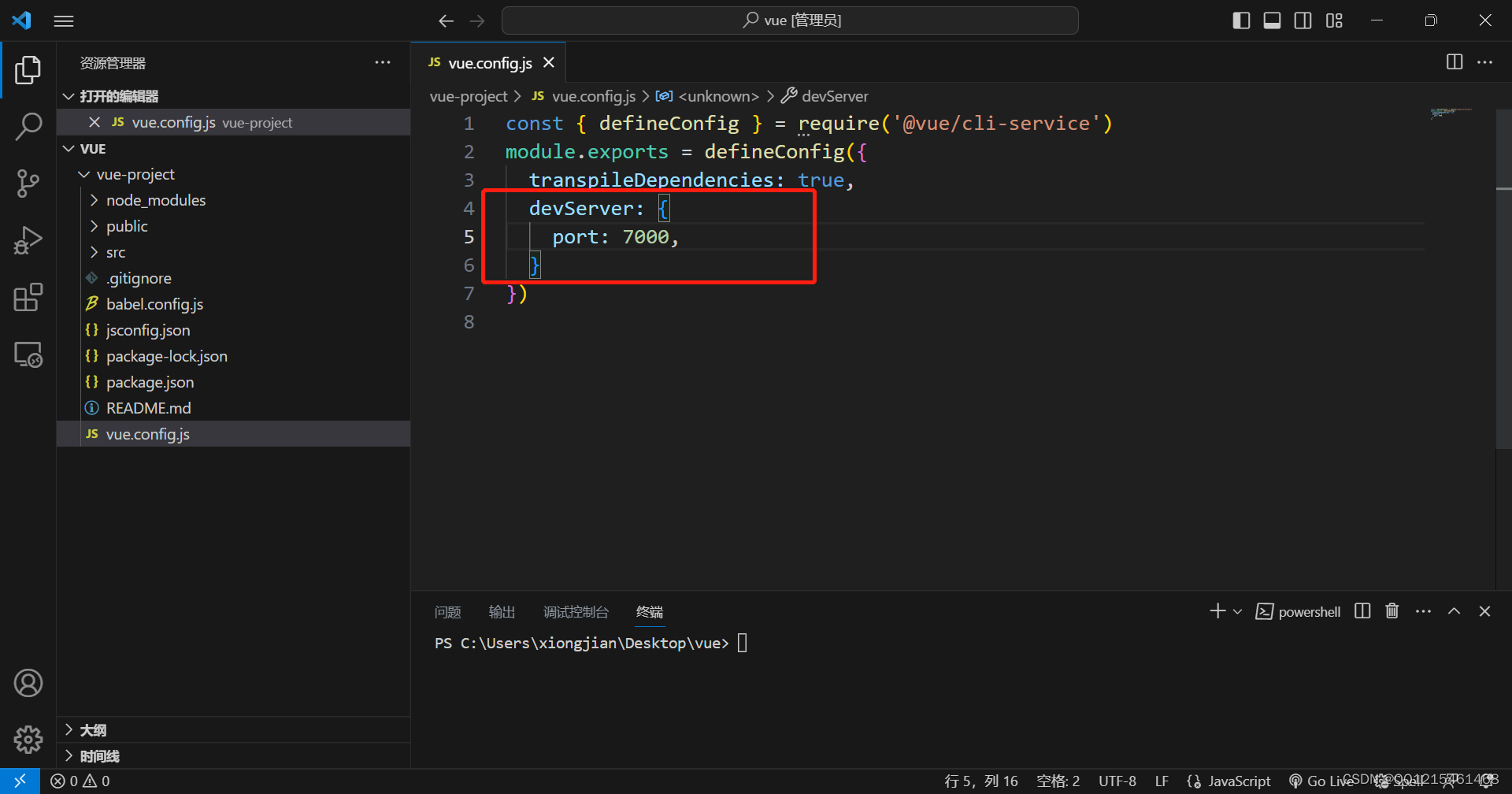Close the vue.config.js editor tab

click(x=549, y=62)
